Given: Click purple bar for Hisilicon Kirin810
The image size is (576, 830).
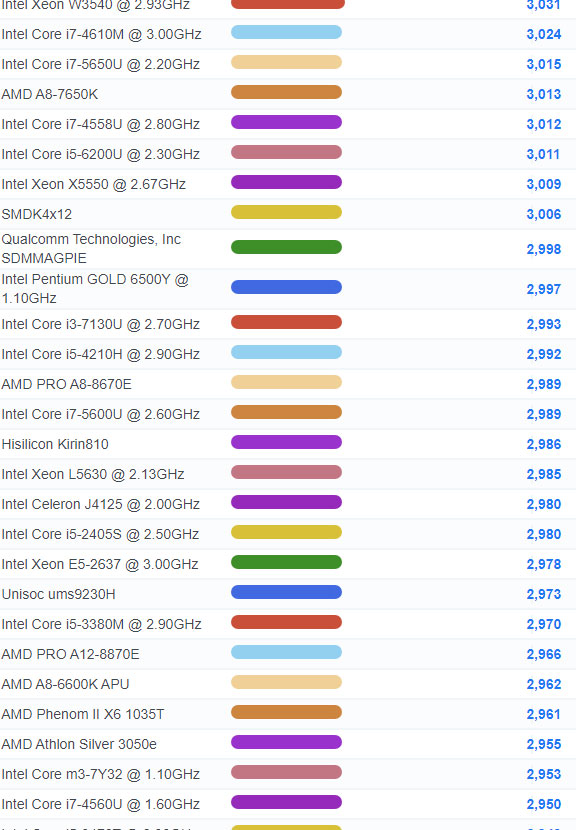Looking at the screenshot, I should 286,442.
